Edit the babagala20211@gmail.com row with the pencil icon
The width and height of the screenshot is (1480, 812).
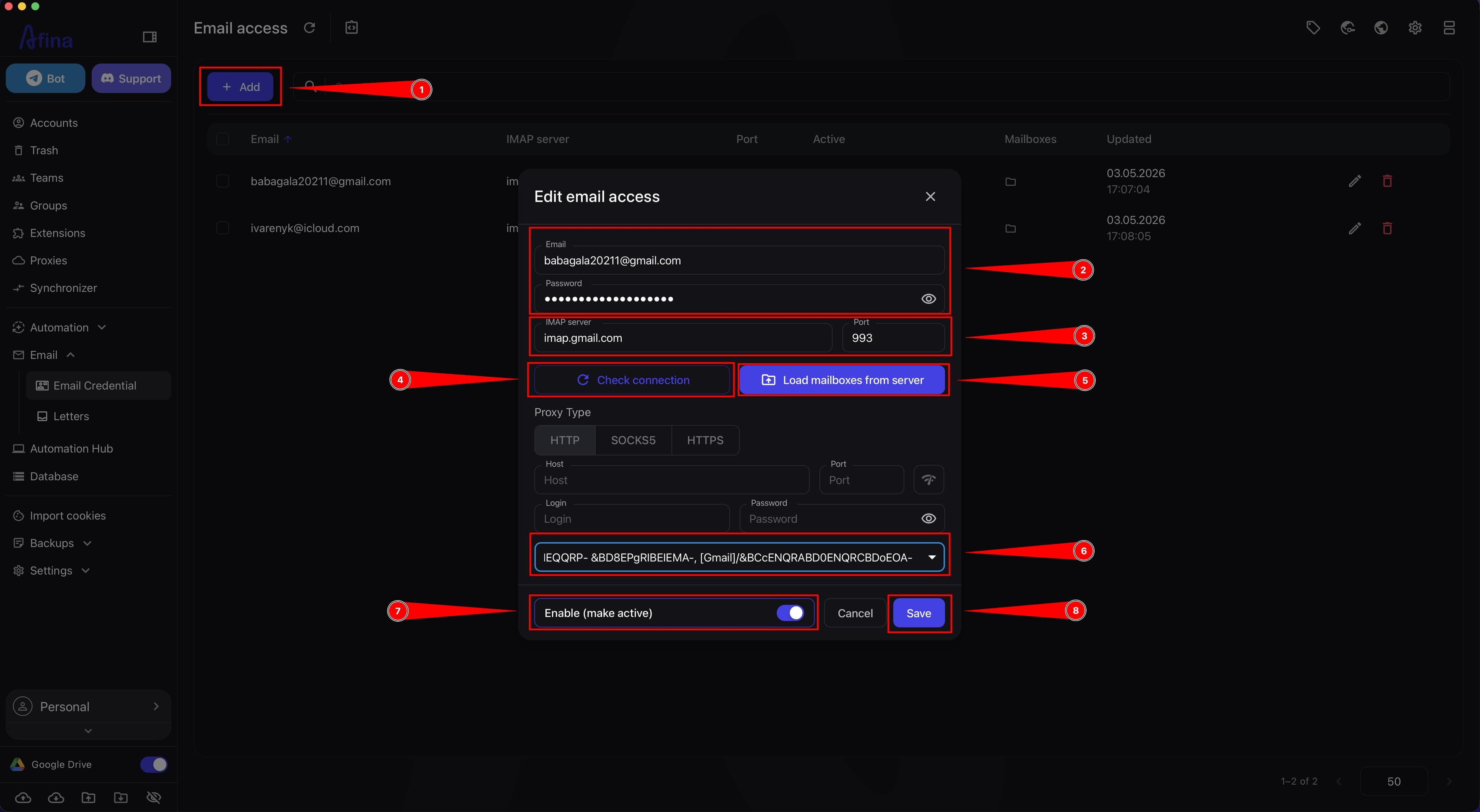[1355, 181]
